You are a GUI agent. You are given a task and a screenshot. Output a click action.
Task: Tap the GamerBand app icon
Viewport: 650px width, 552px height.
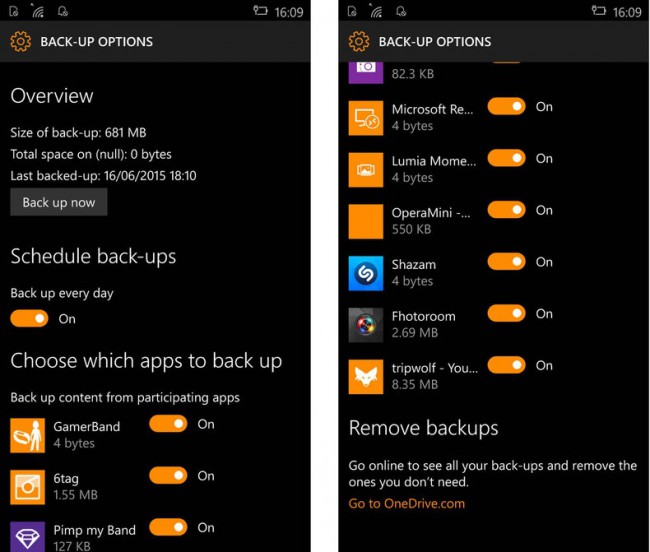point(27,436)
